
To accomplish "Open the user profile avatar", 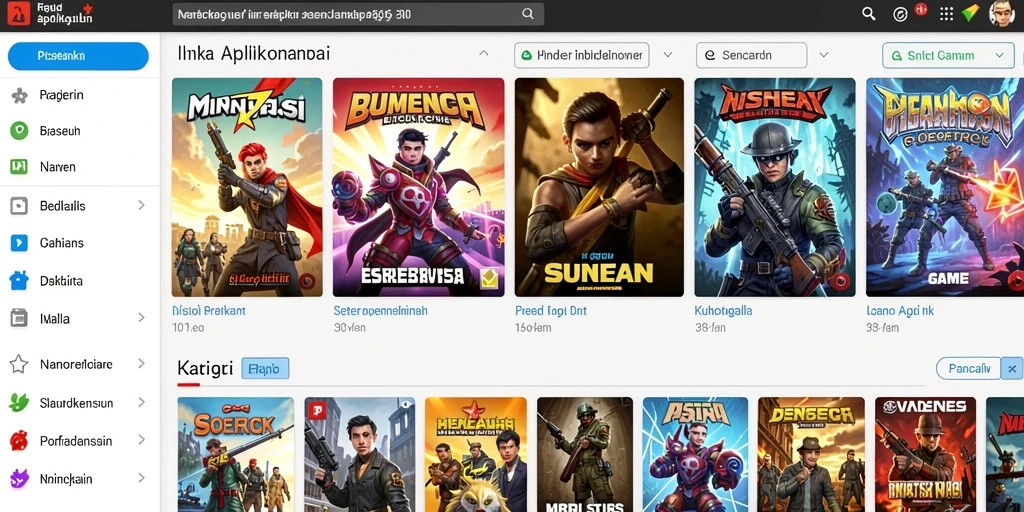I will click(x=1001, y=13).
